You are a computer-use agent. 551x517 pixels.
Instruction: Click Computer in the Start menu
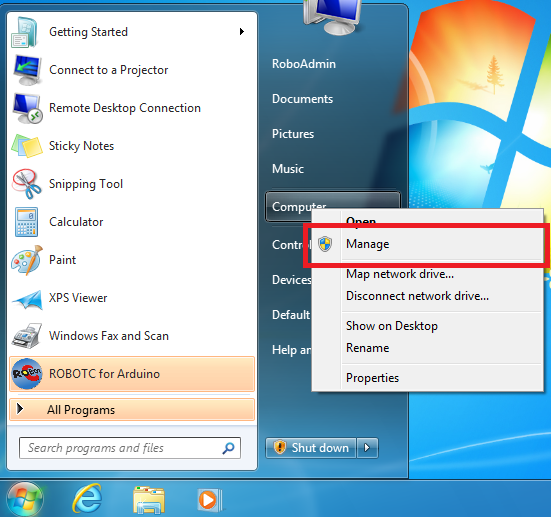pyautogui.click(x=299, y=206)
